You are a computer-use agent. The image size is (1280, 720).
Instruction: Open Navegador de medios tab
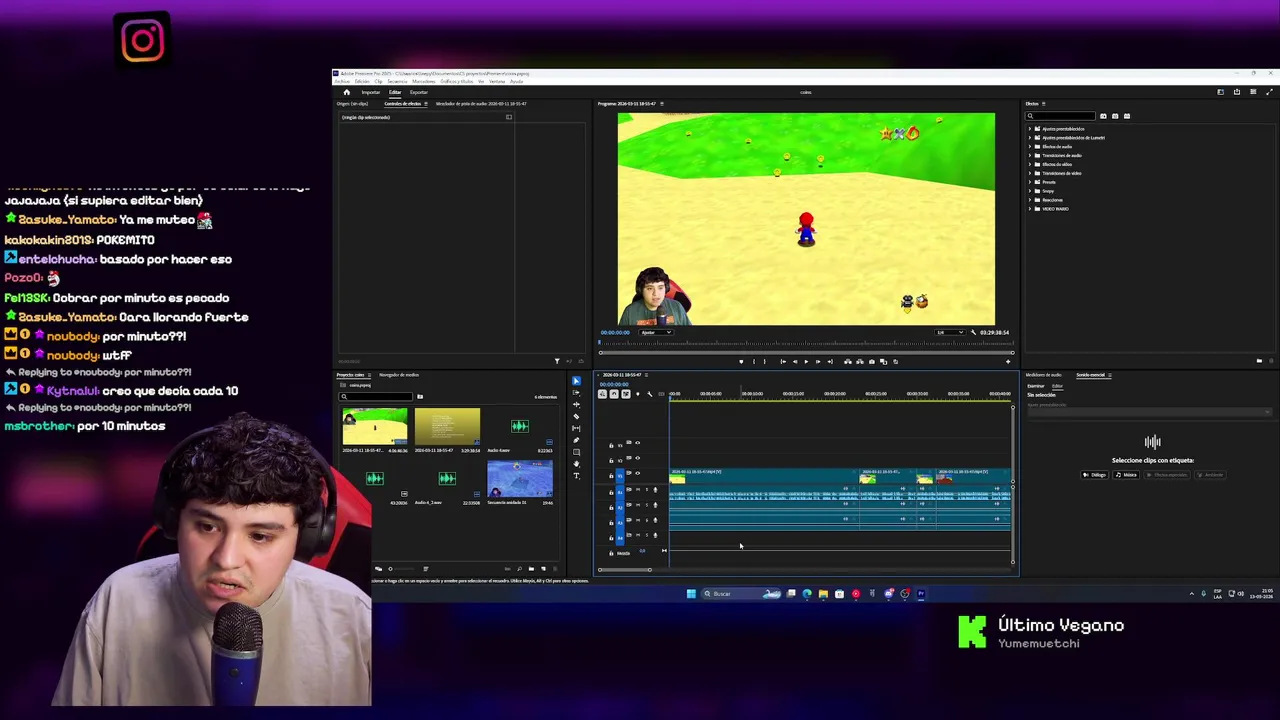click(x=399, y=375)
